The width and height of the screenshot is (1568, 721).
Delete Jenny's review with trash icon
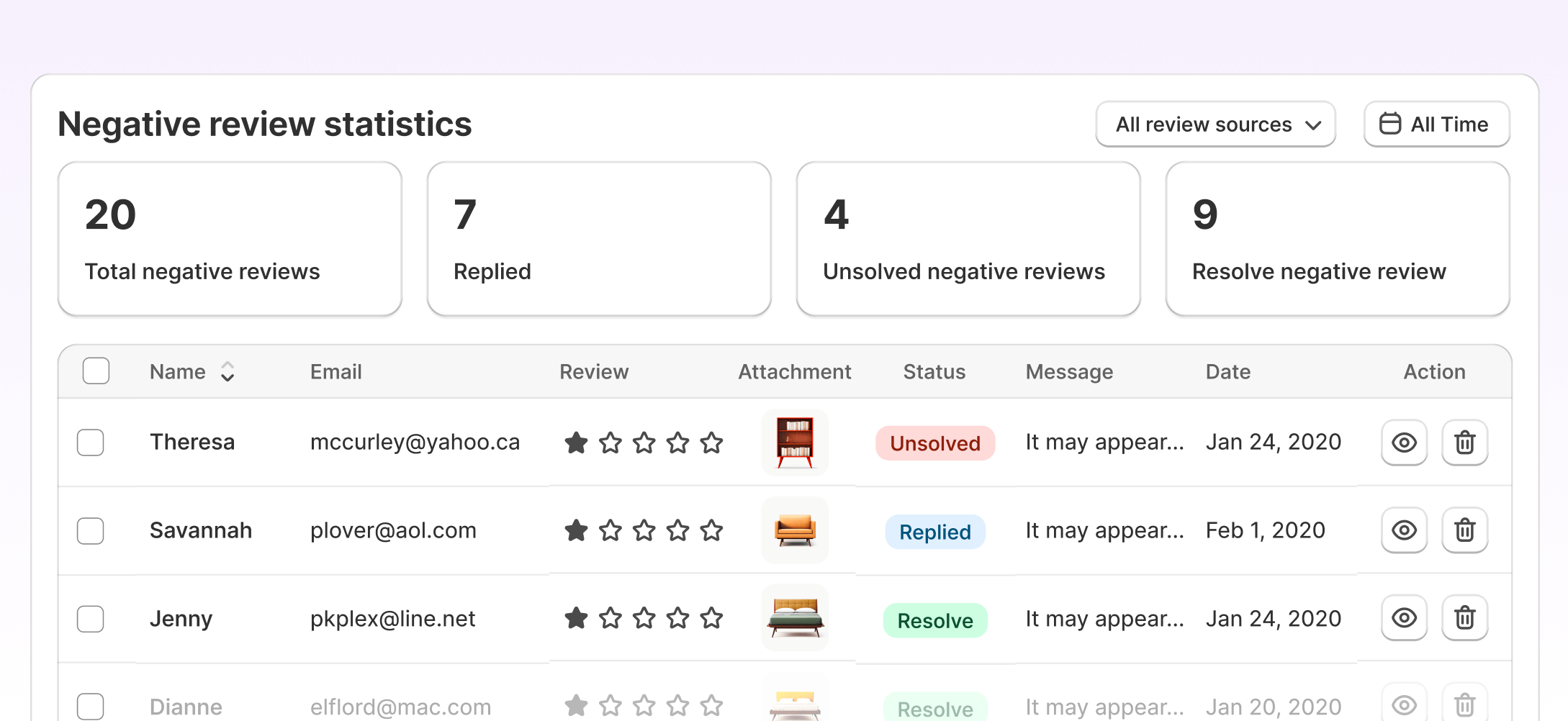click(x=1464, y=618)
